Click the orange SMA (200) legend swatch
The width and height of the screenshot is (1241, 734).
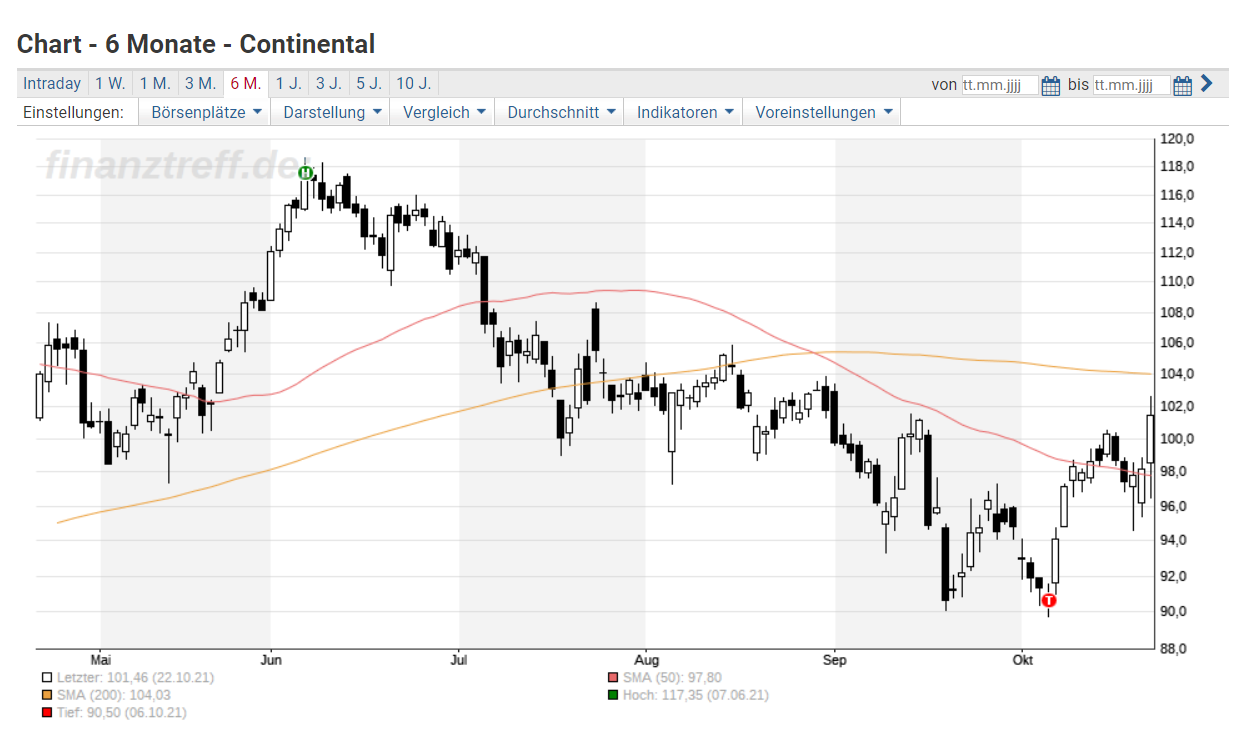46,695
